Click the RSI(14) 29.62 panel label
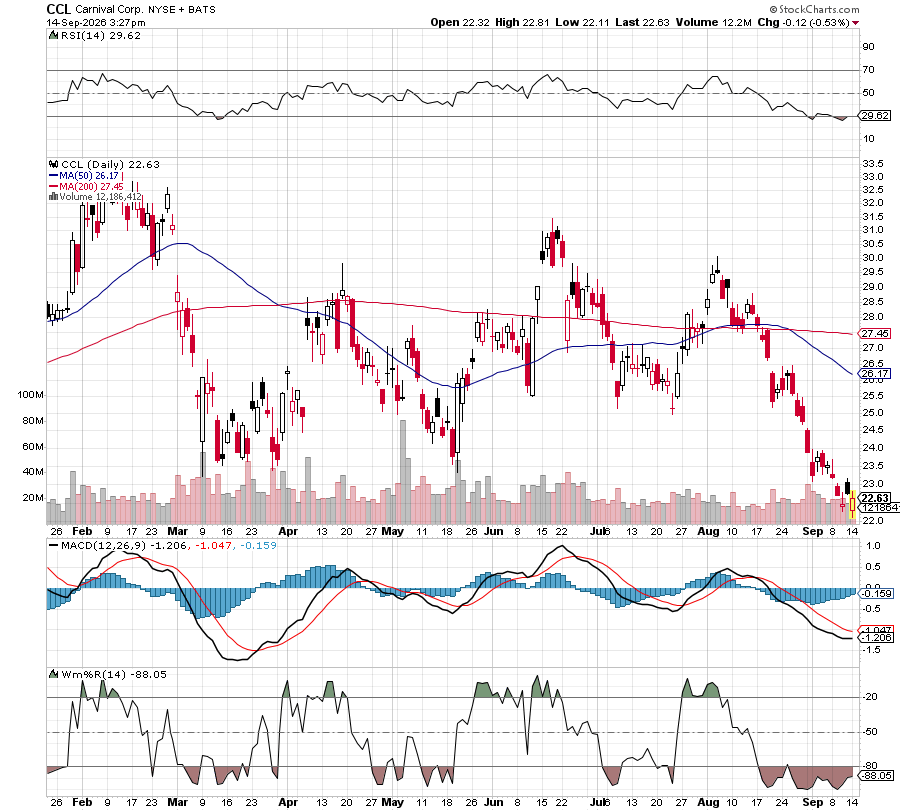This screenshot has height=811, width=900. (x=100, y=35)
